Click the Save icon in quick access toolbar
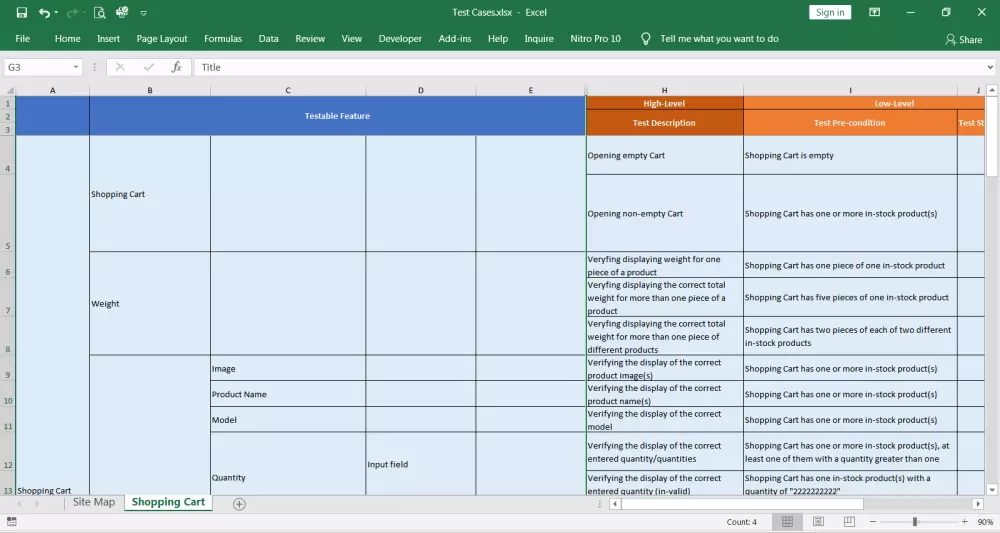The width and height of the screenshot is (1000, 533). 21,13
